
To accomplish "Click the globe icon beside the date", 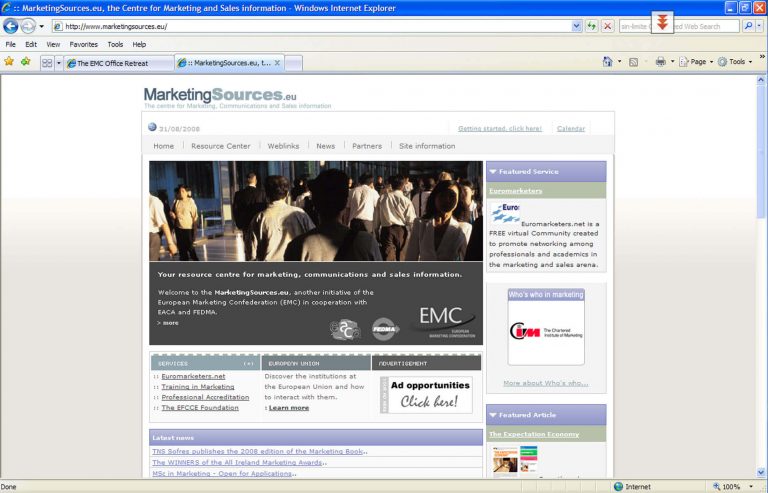I will [152, 127].
